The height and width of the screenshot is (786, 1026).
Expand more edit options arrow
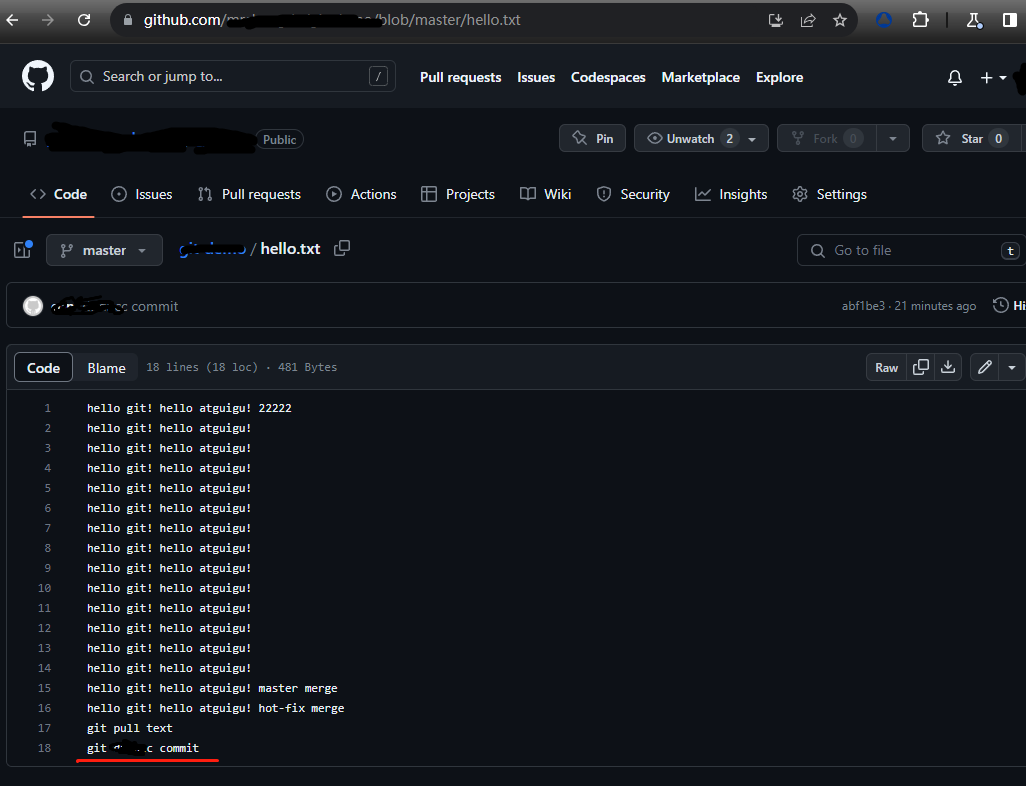pyautogui.click(x=1012, y=368)
